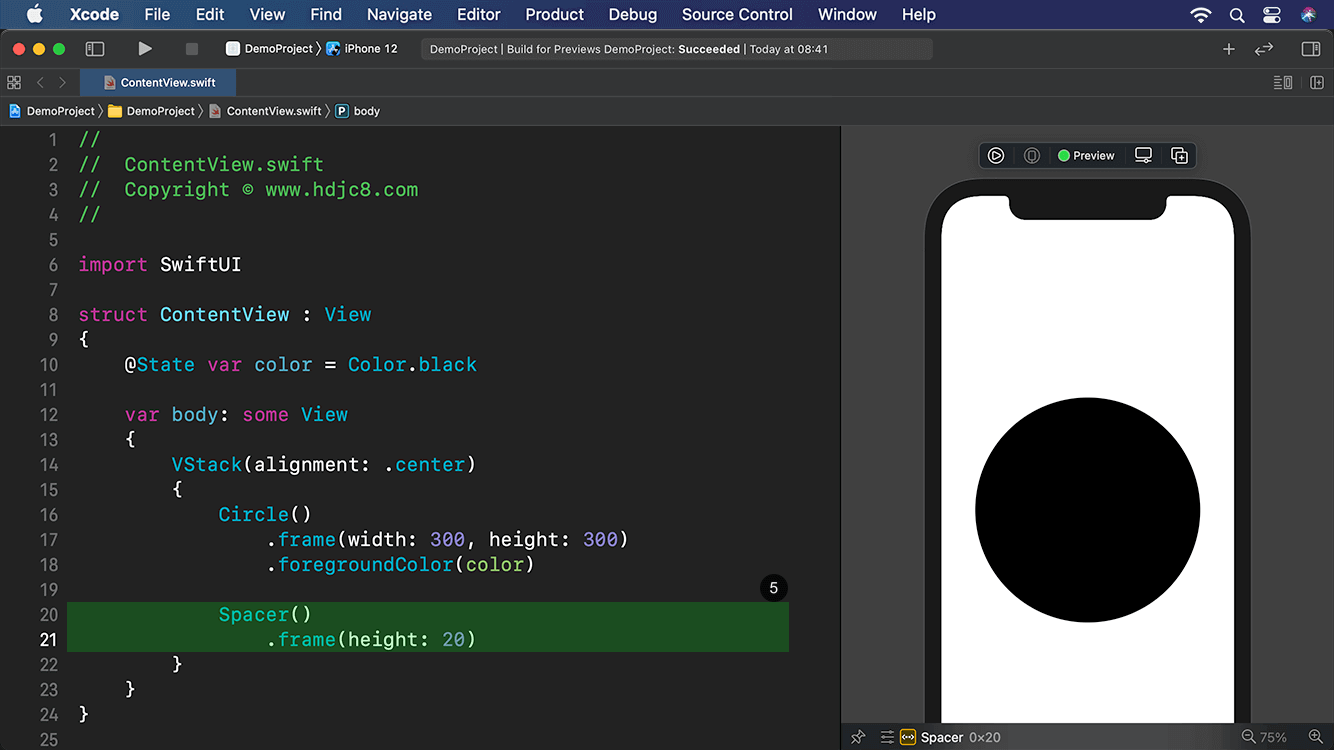Click the struct ContentView declaration
Viewport: 1334px width, 750px height.
pyautogui.click(x=225, y=314)
